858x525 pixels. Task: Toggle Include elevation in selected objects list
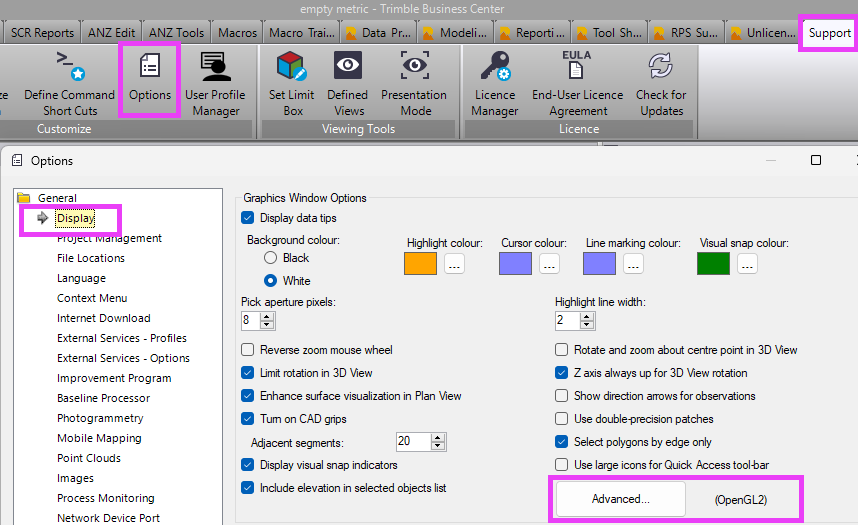coord(247,488)
